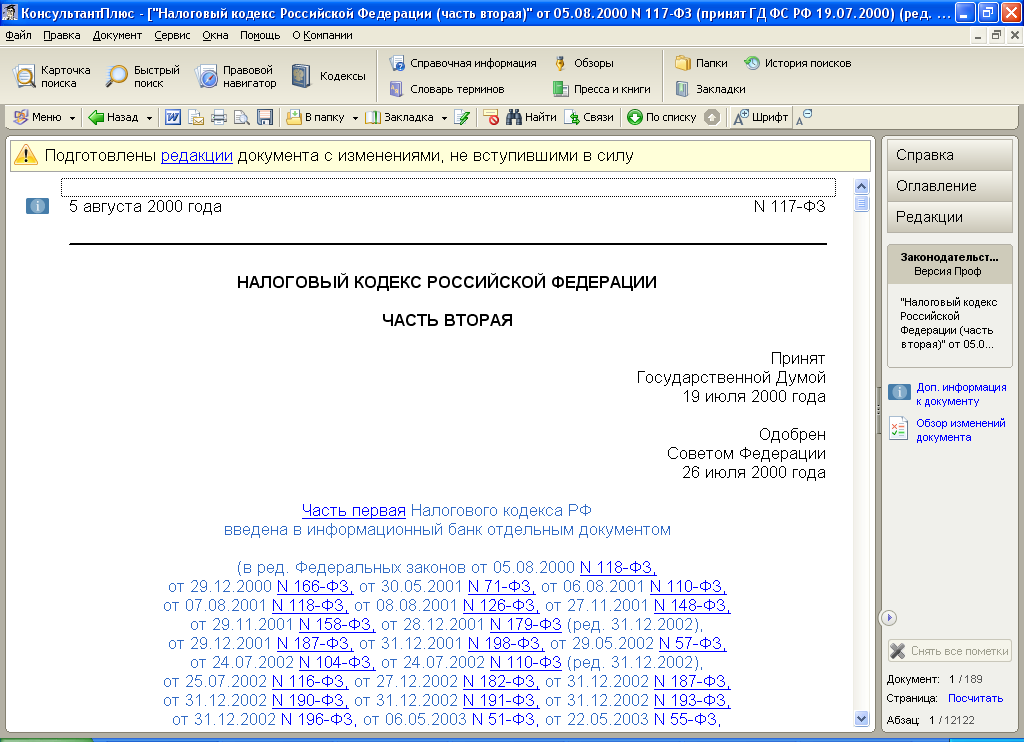Open Обзор изменений документа link
The image size is (1024, 742).
961,430
